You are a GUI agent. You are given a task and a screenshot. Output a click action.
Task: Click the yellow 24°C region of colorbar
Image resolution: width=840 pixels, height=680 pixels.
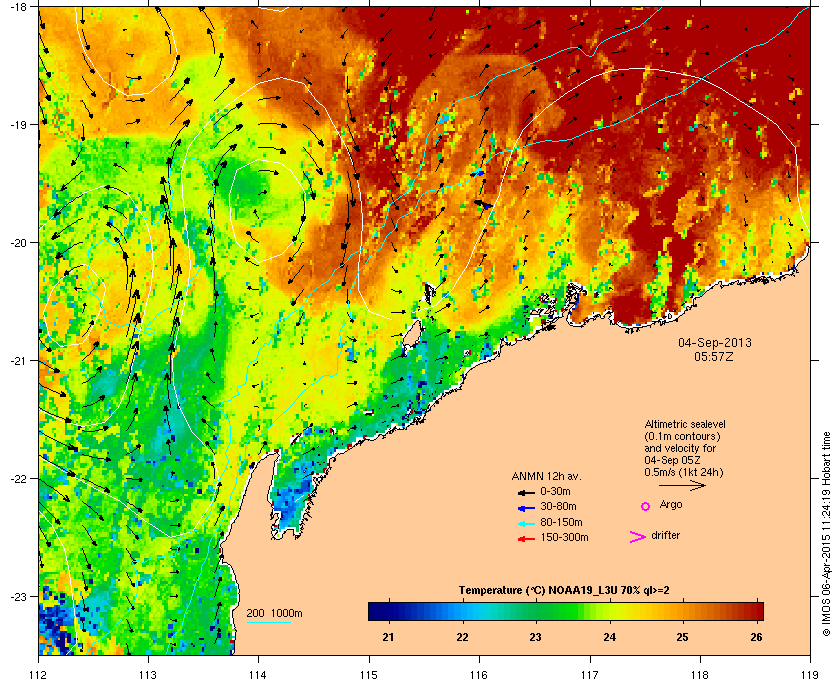point(610,611)
